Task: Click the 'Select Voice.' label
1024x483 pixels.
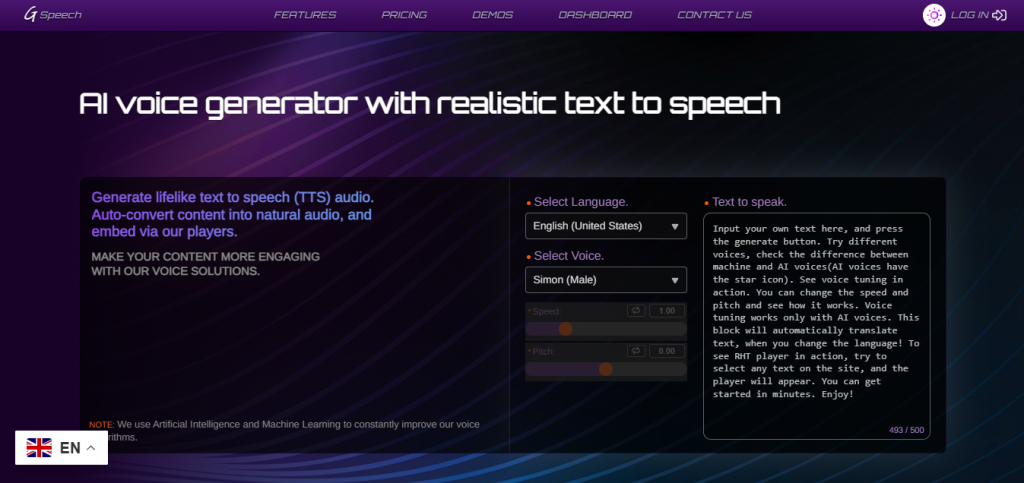Action: (569, 256)
